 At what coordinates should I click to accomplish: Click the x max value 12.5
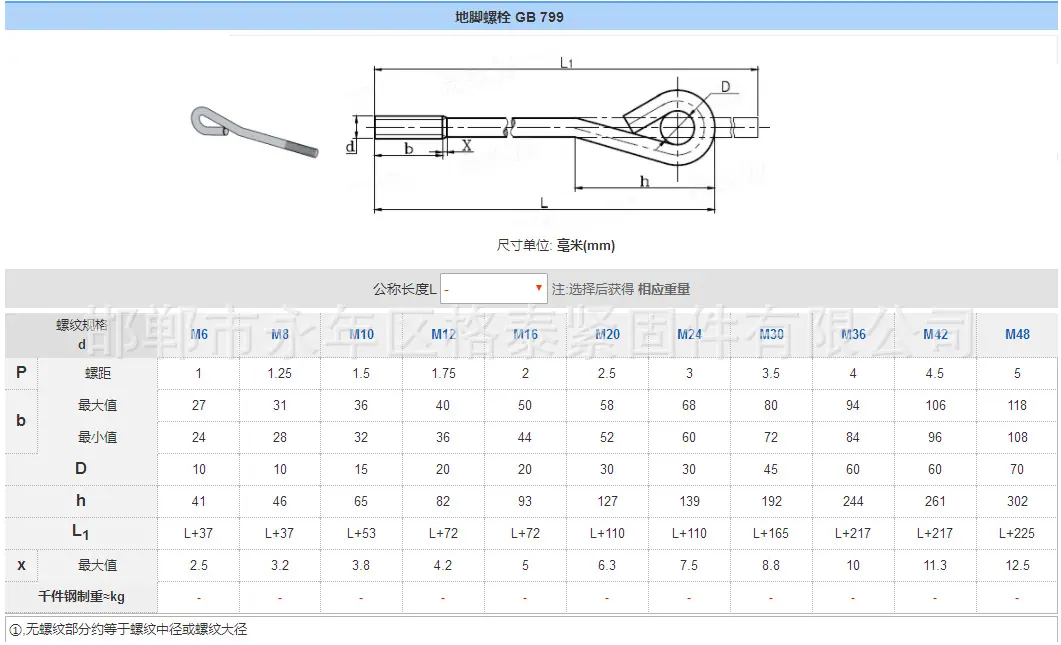1017,565
